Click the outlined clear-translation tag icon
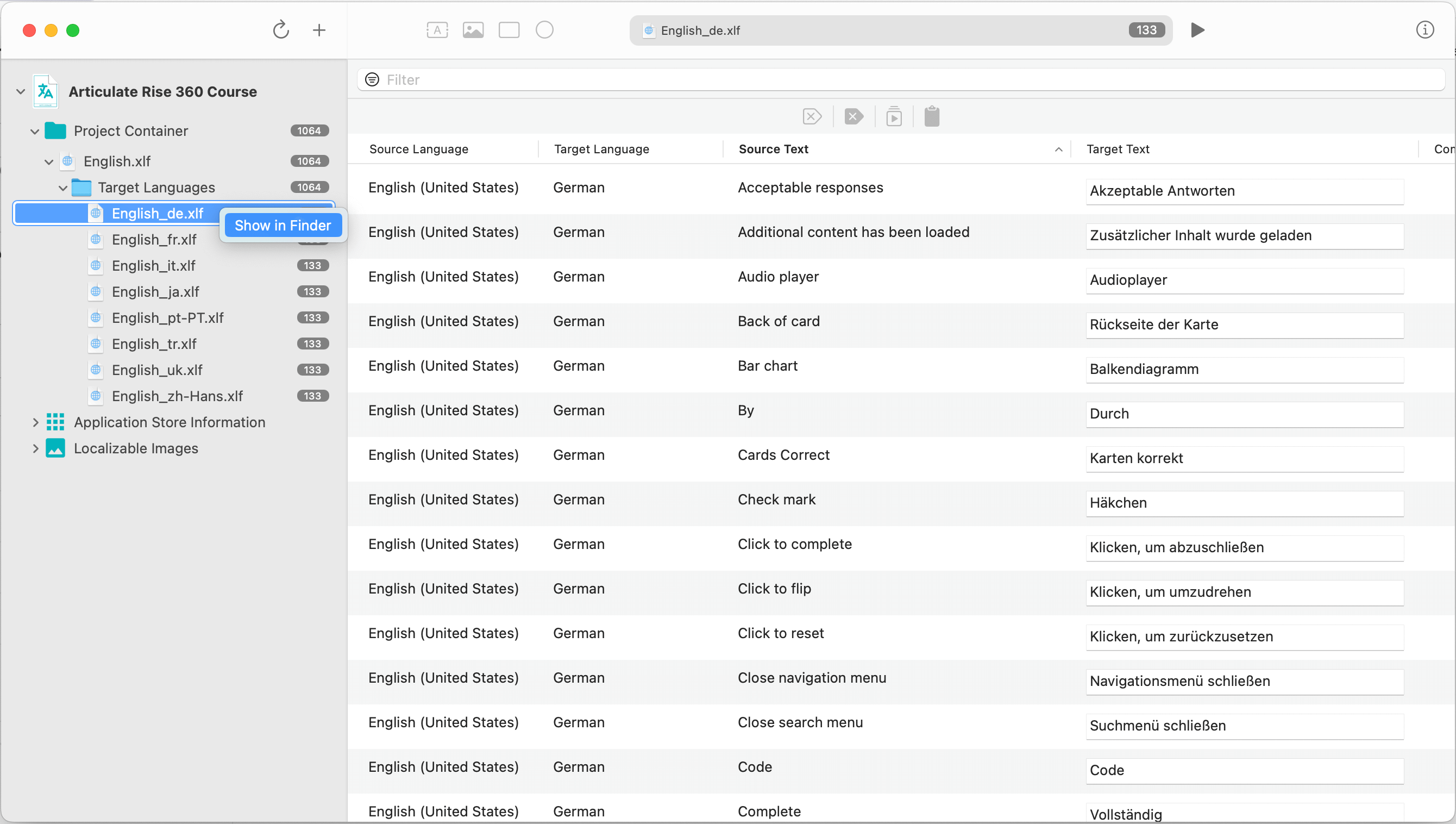This screenshot has width=1456, height=824. coord(812,116)
